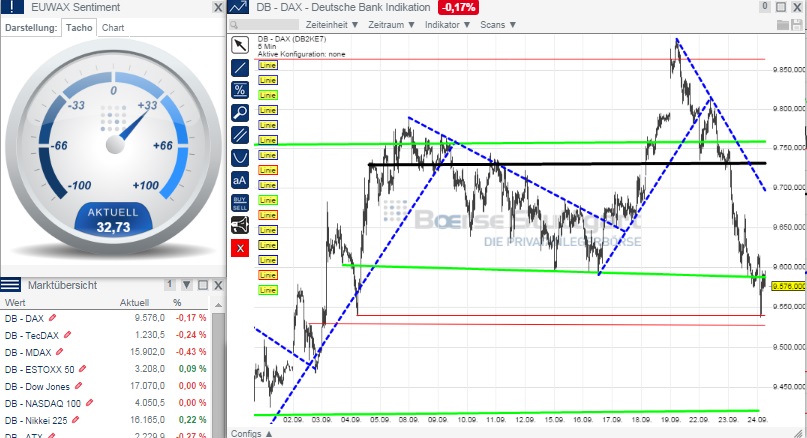Click the pencil icon next to DB - Nikkei 225
The image size is (807, 438).
tap(75, 420)
